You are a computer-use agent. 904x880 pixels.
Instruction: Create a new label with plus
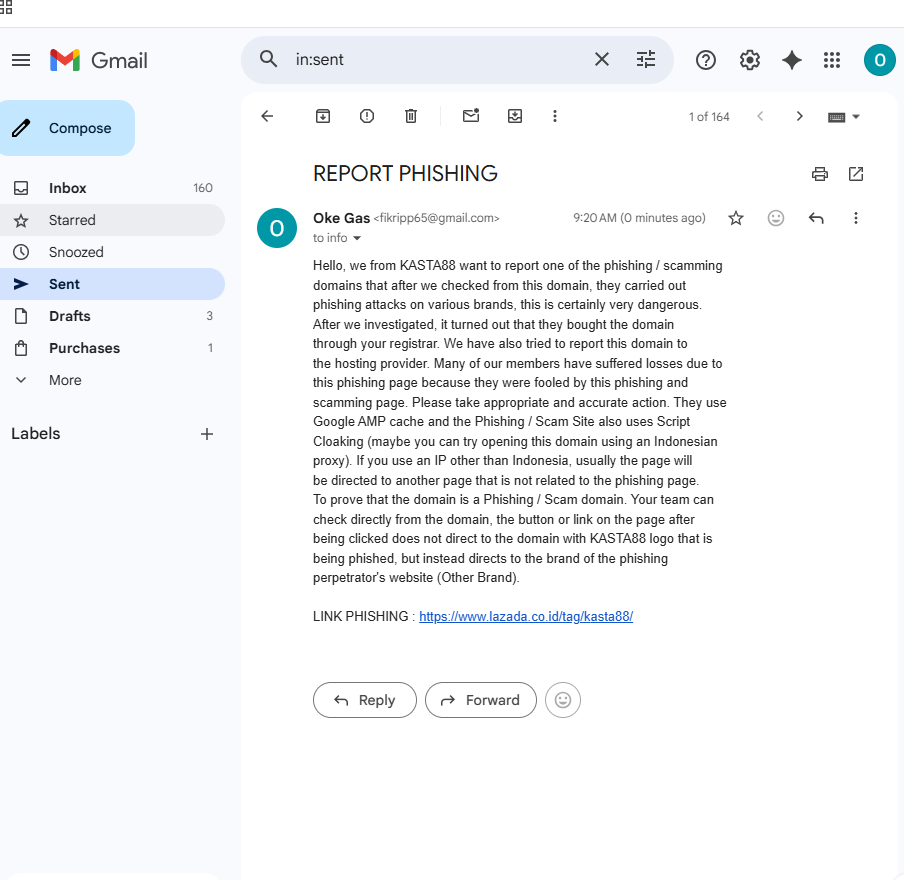(207, 434)
